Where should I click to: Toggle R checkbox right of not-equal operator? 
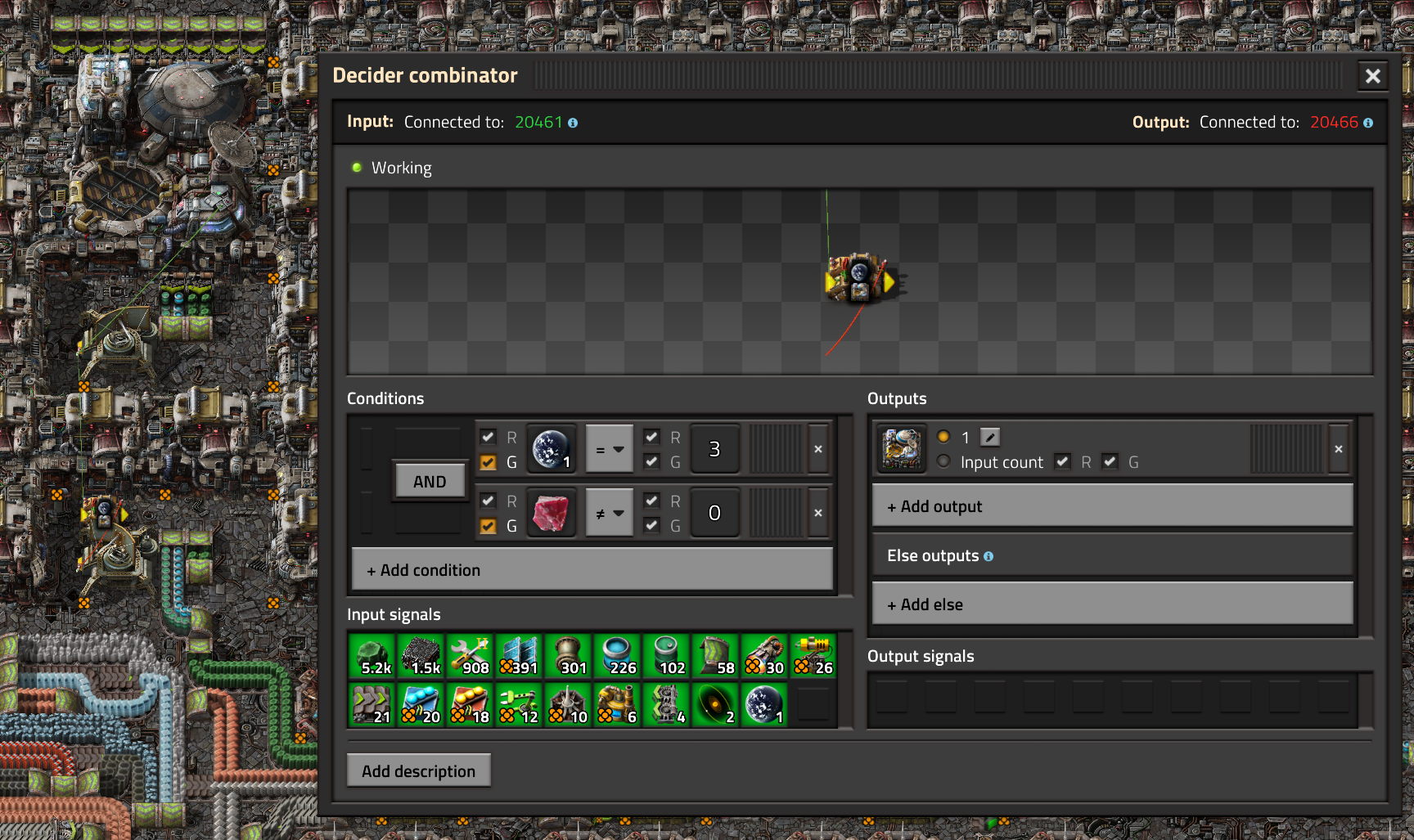(652, 501)
